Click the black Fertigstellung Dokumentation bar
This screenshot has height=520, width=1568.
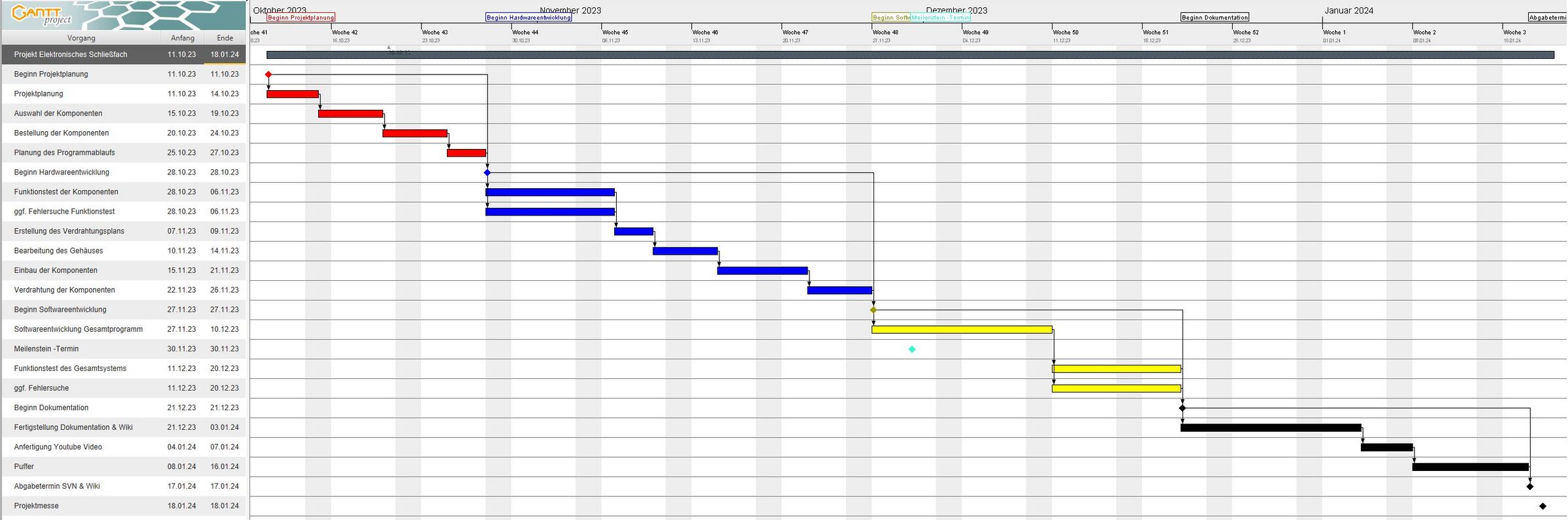click(1271, 428)
